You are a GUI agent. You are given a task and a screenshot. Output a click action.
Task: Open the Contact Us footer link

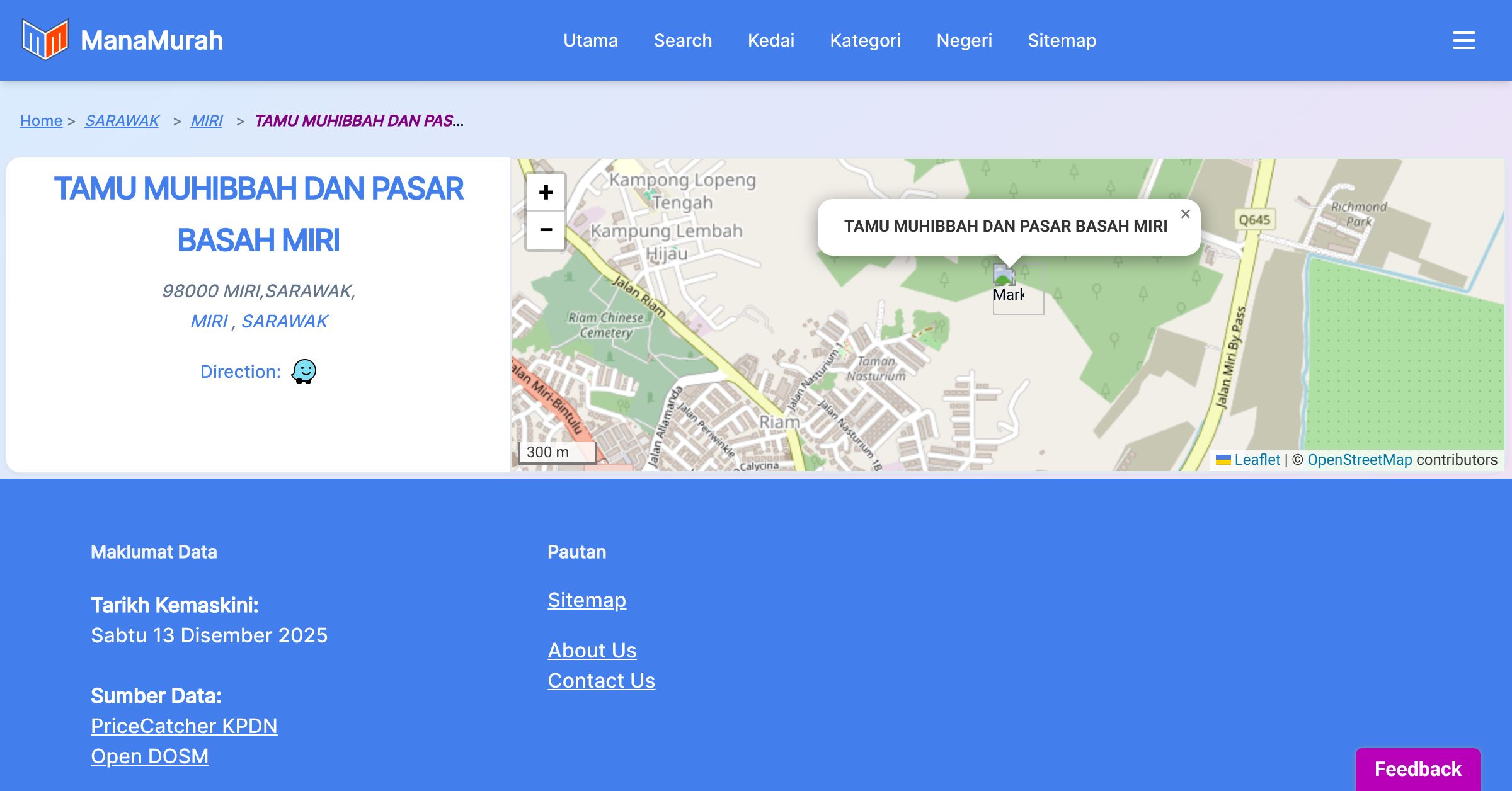(601, 681)
